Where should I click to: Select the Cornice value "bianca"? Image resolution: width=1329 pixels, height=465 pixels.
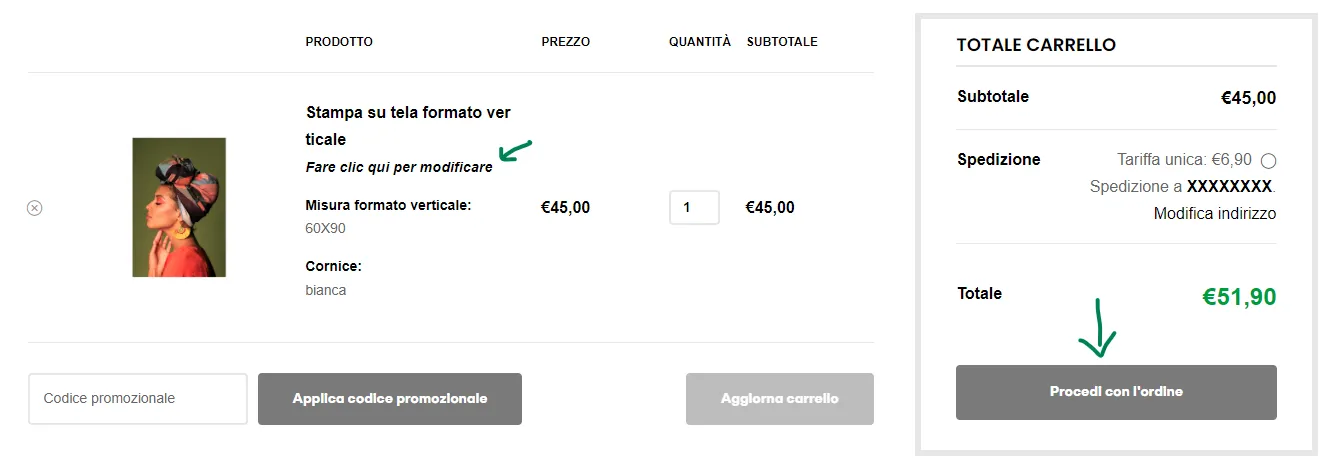point(326,291)
